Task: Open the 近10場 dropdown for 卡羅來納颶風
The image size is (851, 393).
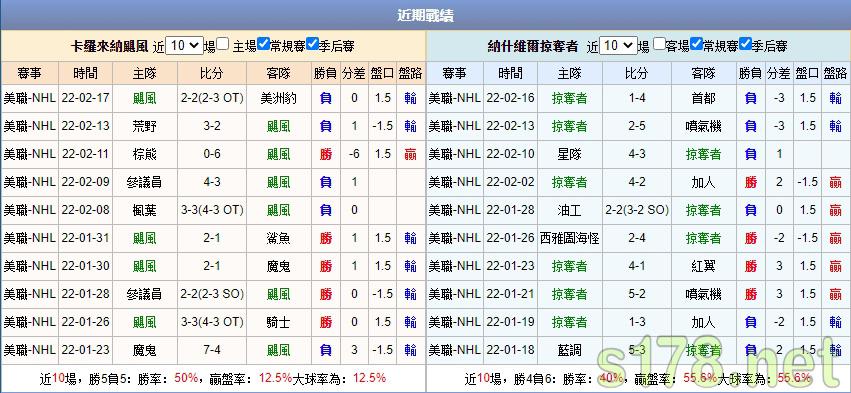Action: pos(184,46)
